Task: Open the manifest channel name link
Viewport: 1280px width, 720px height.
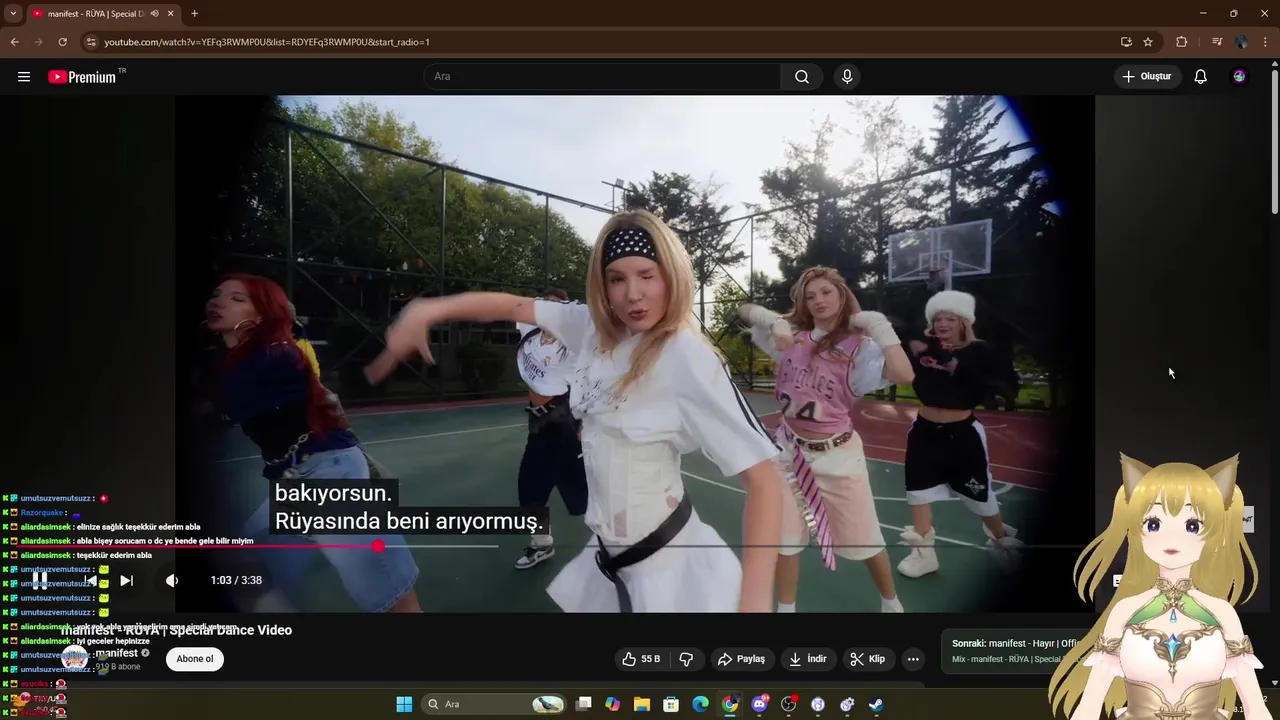Action: click(x=116, y=653)
